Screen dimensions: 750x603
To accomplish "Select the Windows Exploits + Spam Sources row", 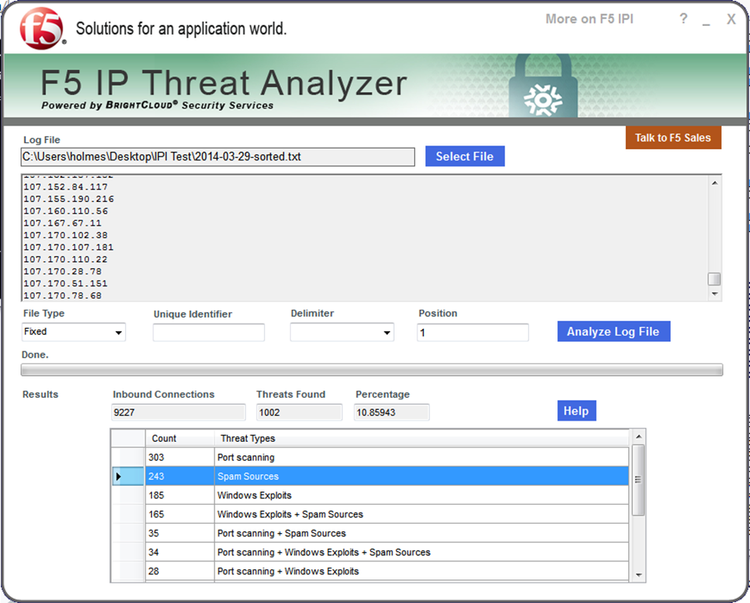I will [370, 514].
